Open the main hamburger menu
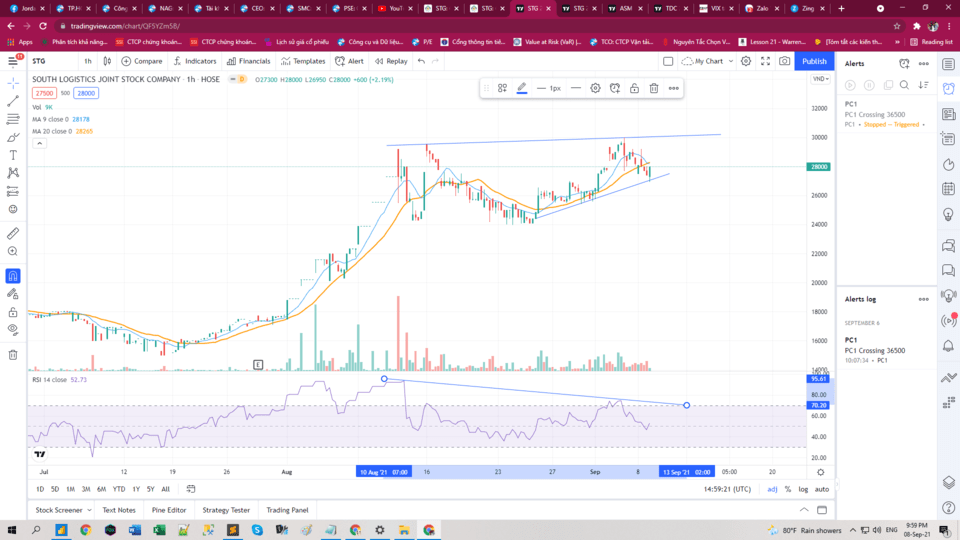The width and height of the screenshot is (960, 540). [x=13, y=61]
